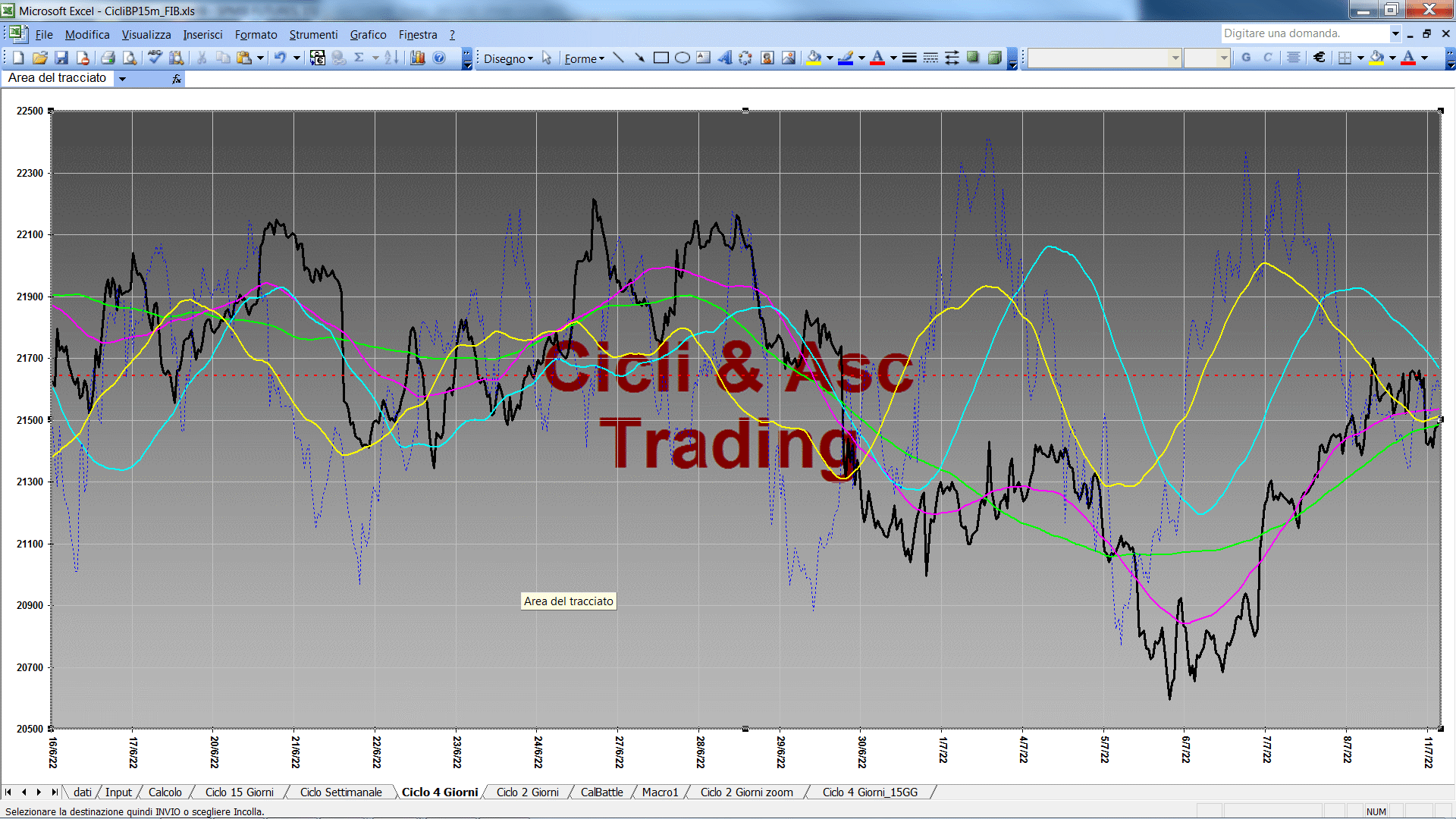Open the Help question mark icon

point(439,58)
